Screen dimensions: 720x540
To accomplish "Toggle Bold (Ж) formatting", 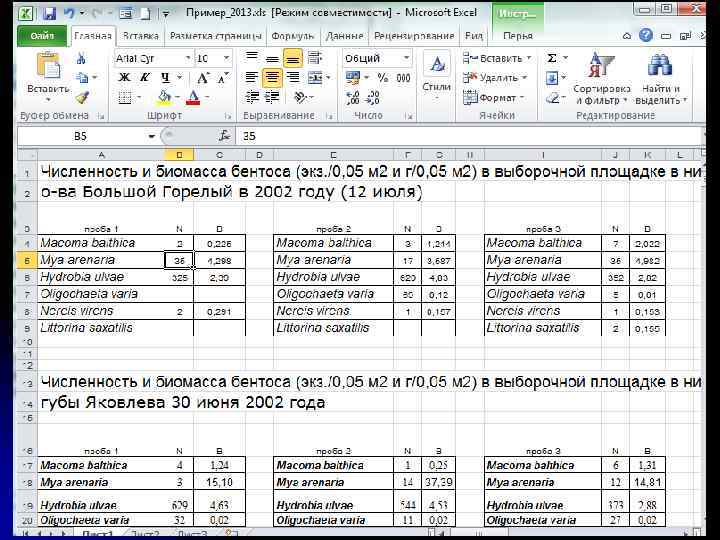I will (124, 78).
